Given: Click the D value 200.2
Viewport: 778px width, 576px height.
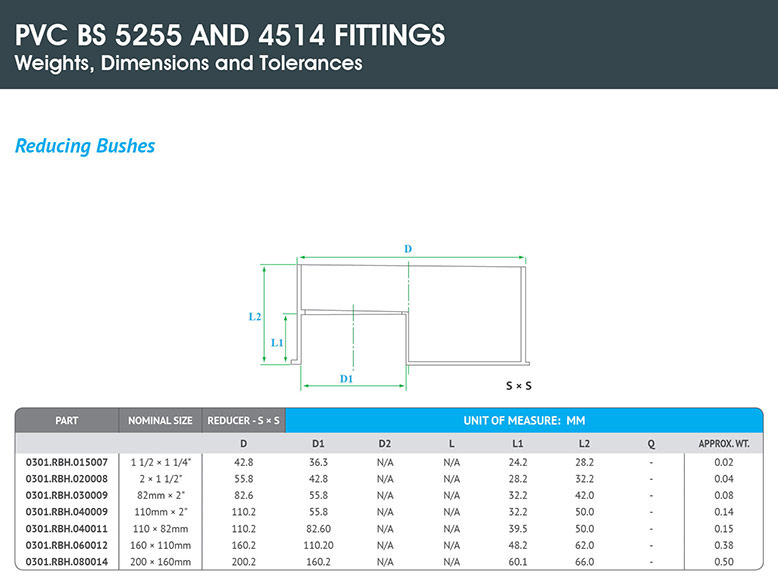Looking at the screenshot, I should pos(244,562).
